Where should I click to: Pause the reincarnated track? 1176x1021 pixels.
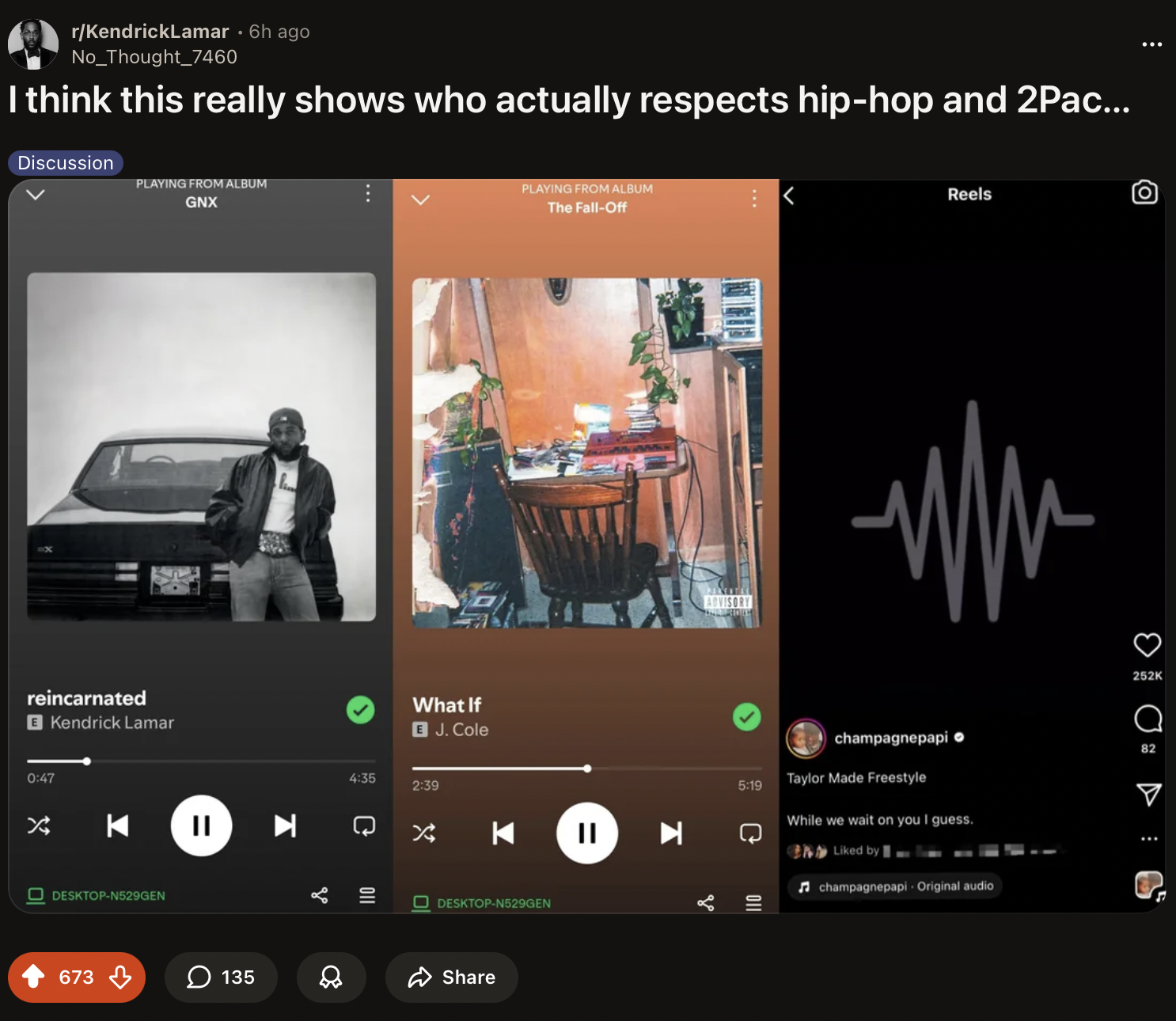[201, 826]
